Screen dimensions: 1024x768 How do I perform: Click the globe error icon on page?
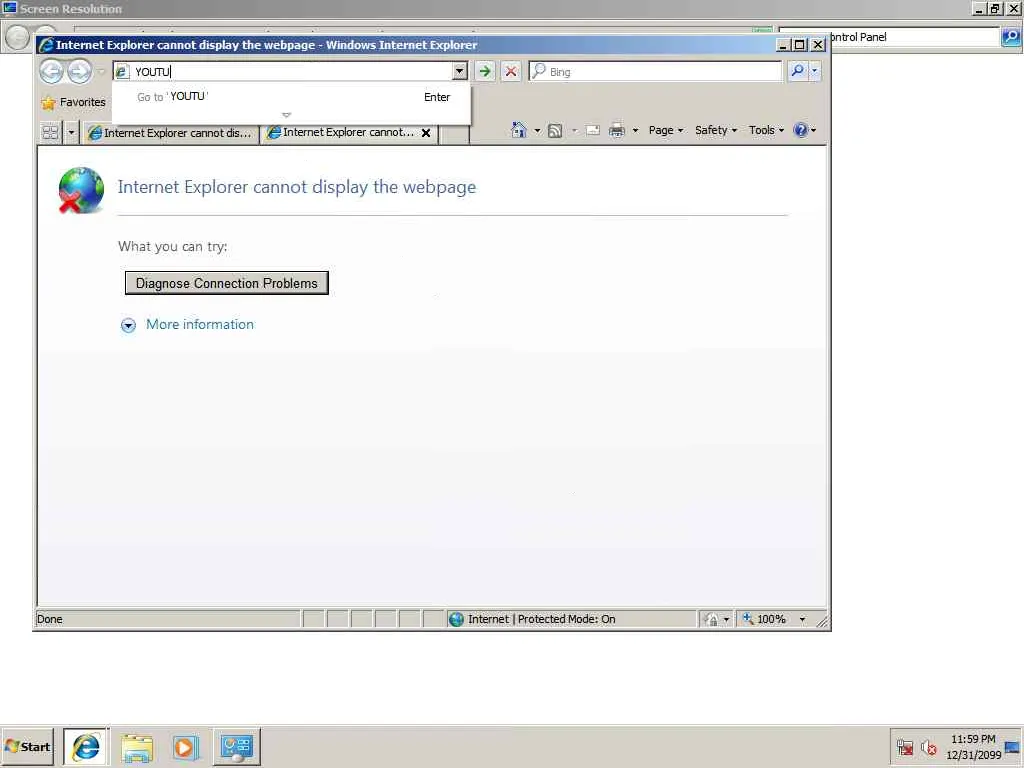81,190
